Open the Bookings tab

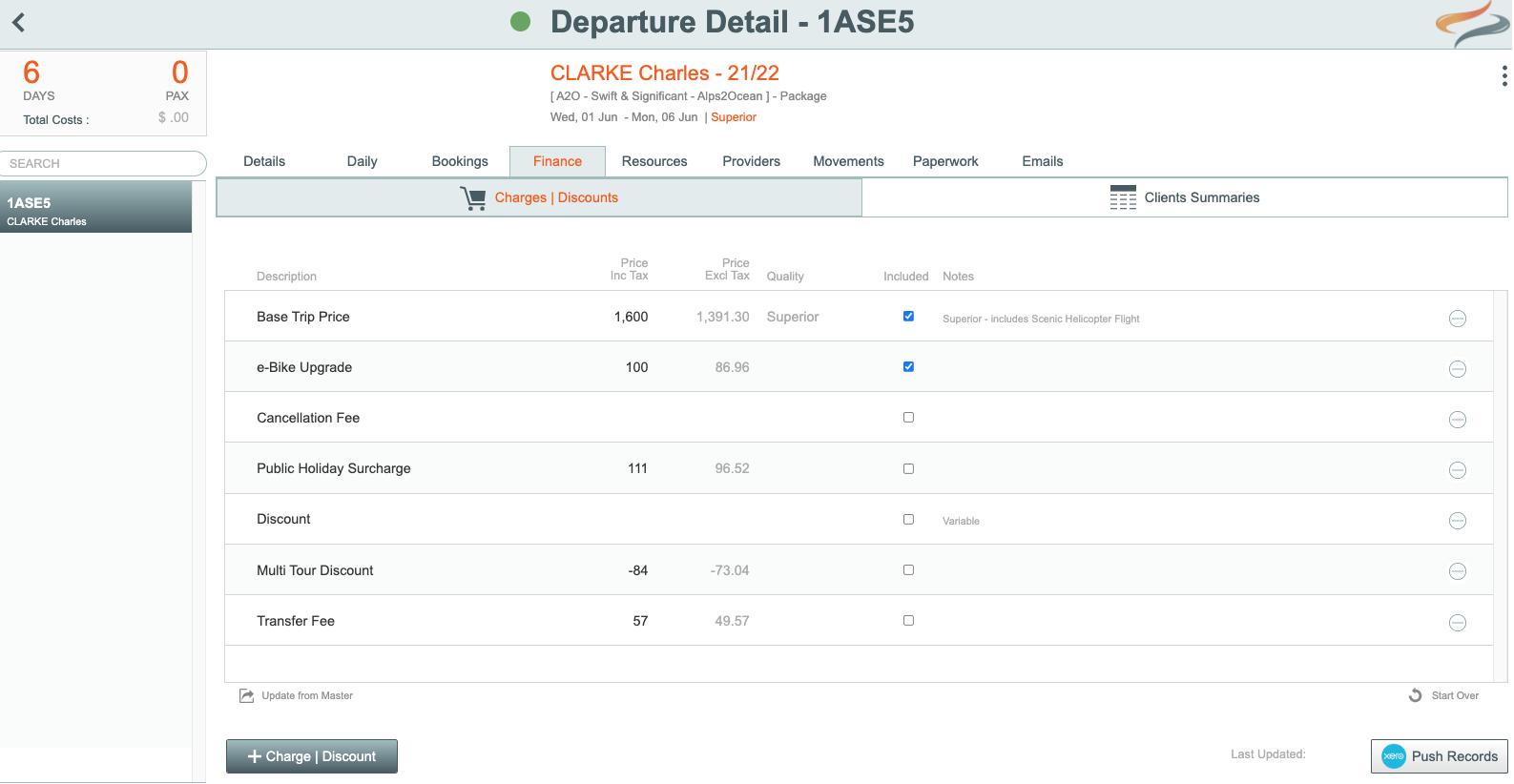(460, 161)
